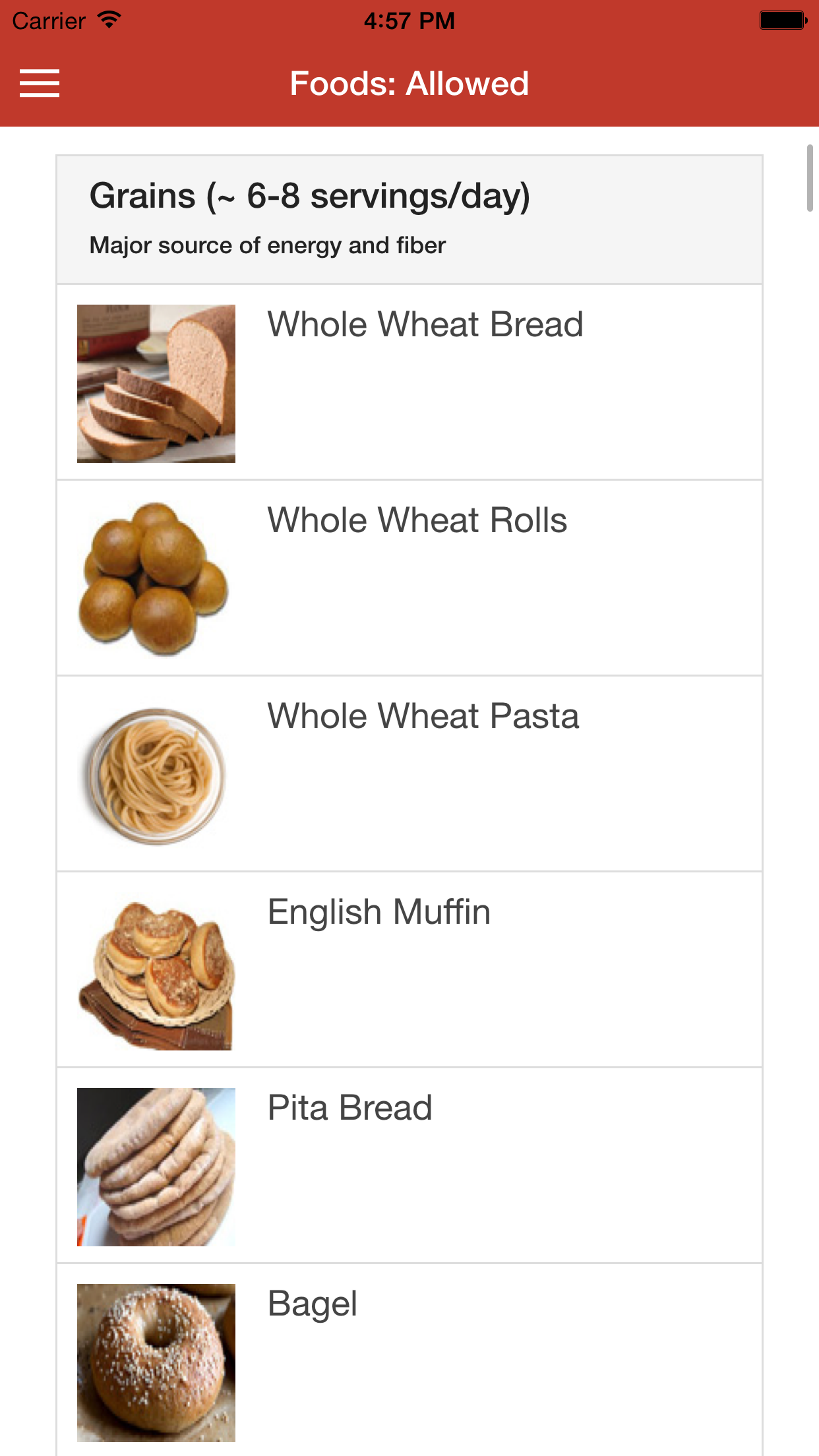Select the Whole Wheat Rolls label
Image resolution: width=819 pixels, height=1456 pixels.
click(x=417, y=520)
